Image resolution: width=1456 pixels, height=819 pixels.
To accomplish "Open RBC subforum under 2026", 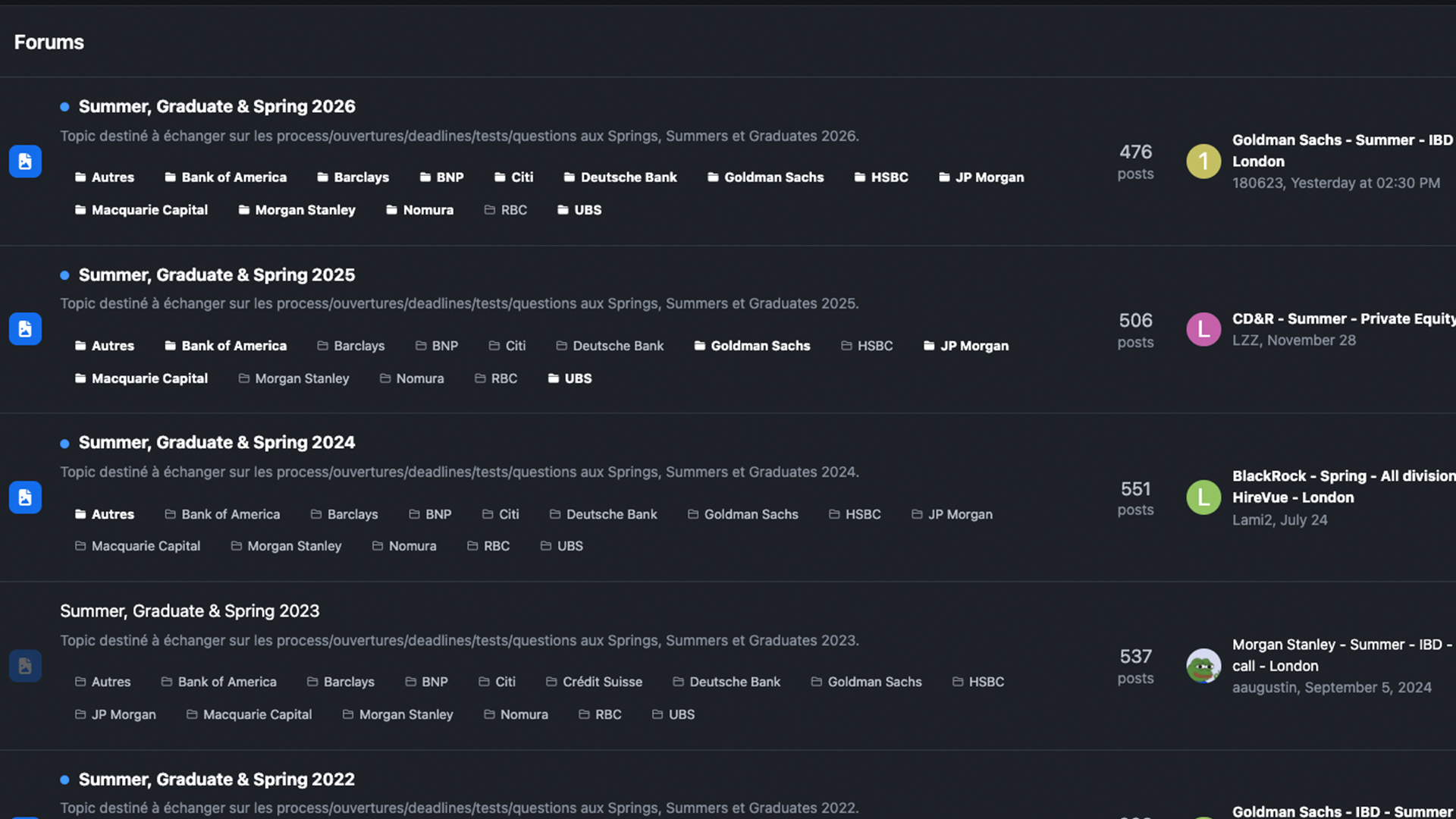I will coord(513,210).
